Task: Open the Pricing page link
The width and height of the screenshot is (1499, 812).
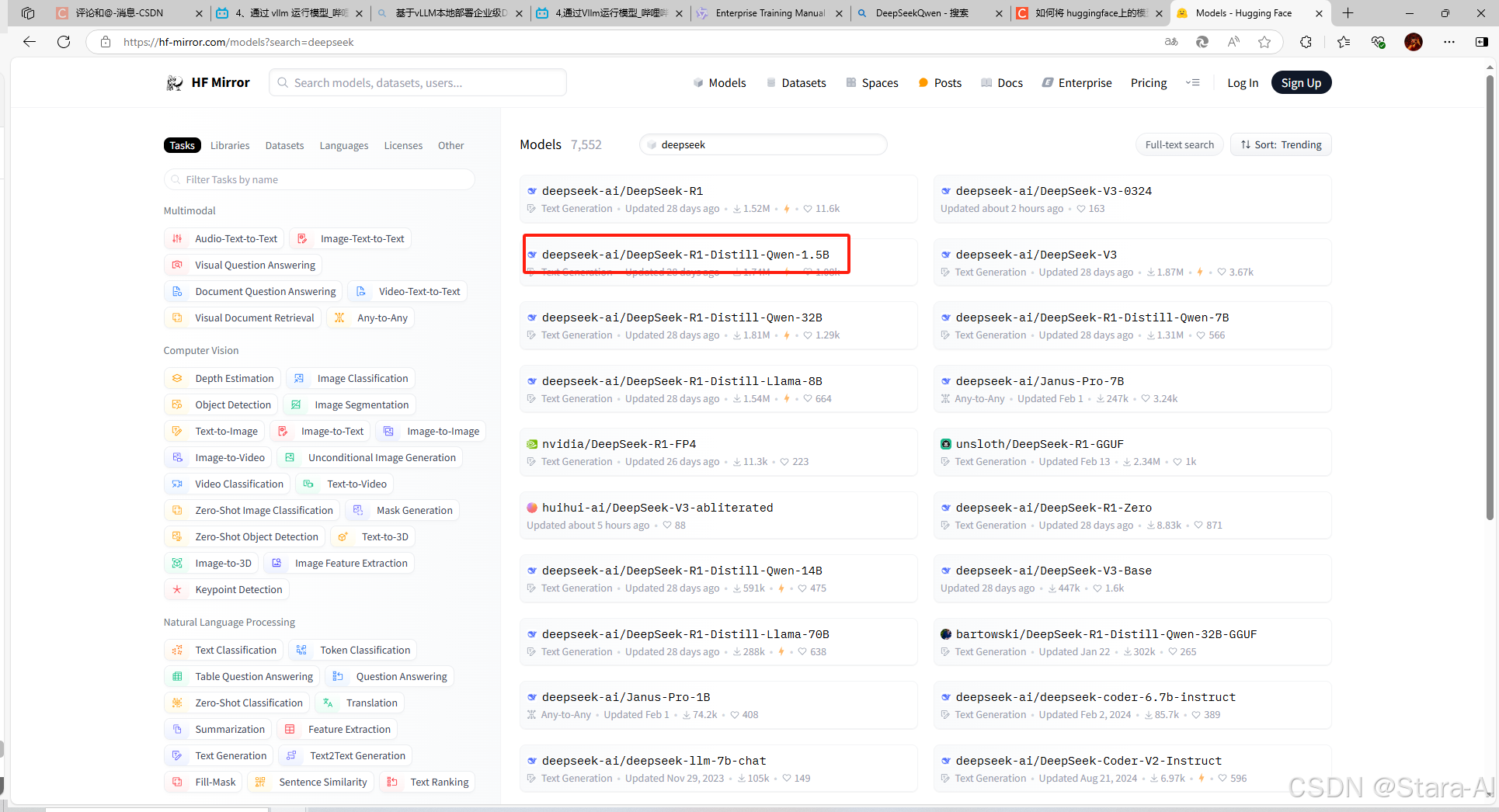Action: click(x=1149, y=82)
